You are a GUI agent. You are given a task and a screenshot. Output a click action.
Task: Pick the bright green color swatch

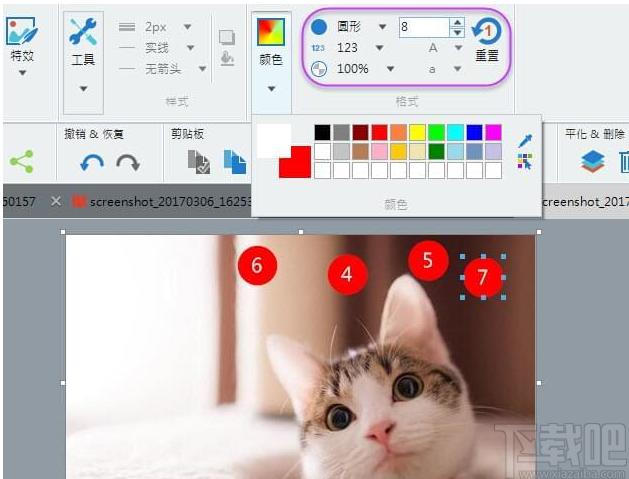[436, 132]
